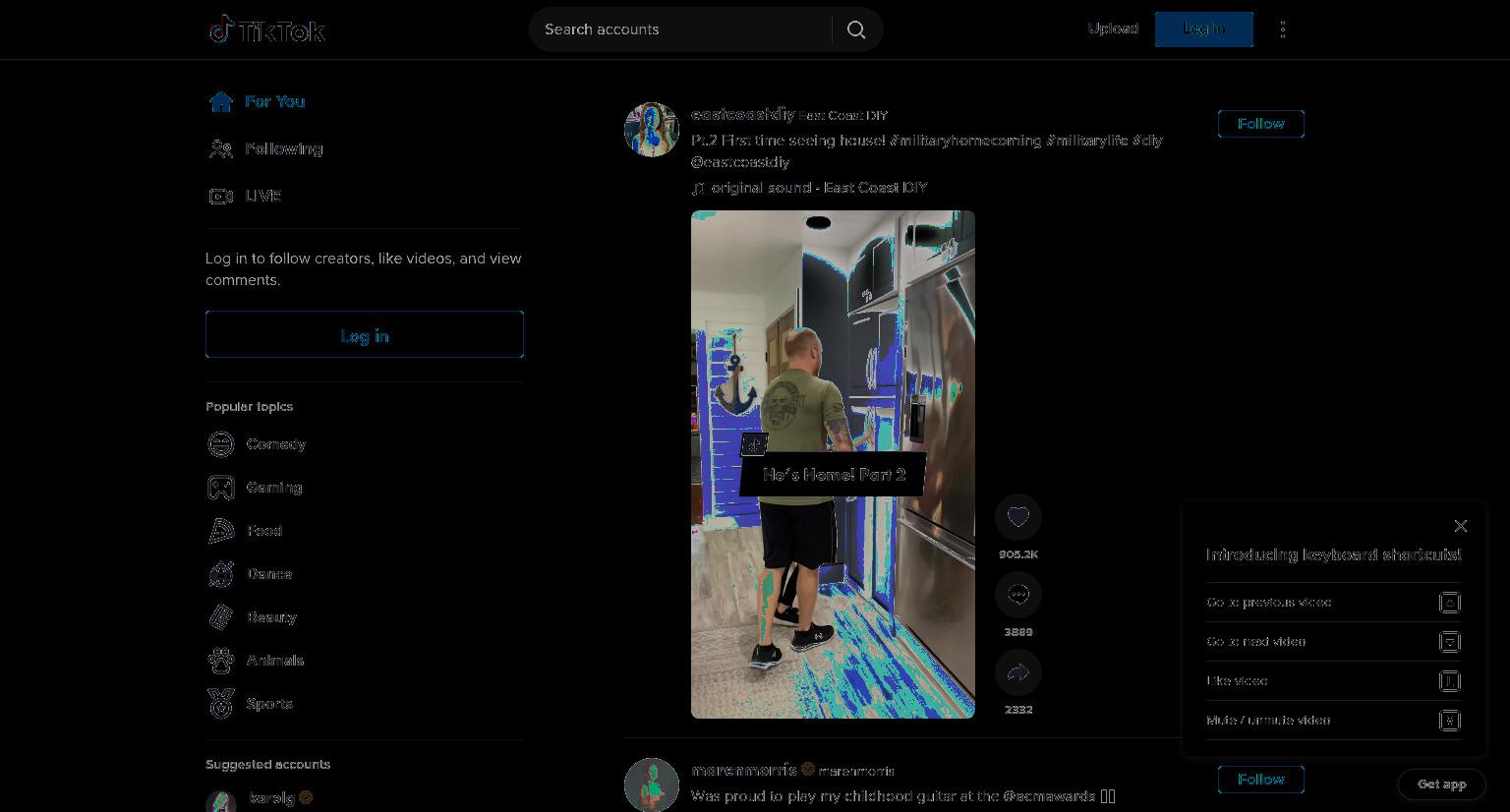
Task: Click the Get app button
Action: [x=1441, y=784]
